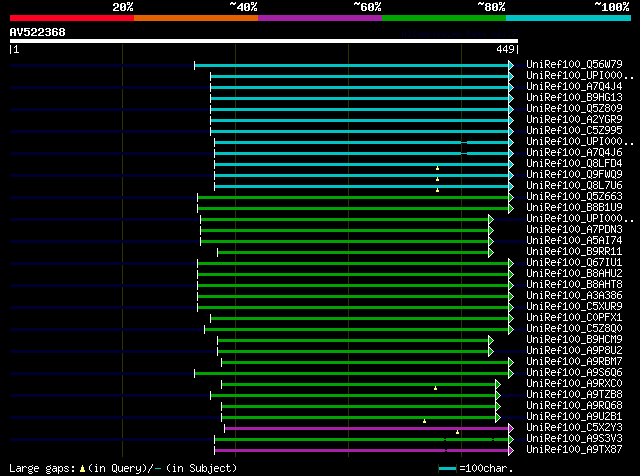Image resolution: width=640 pixels, height=476 pixels.
Task: Select the UniRef100_Q8LFD4 label
Action: [x=574, y=164]
